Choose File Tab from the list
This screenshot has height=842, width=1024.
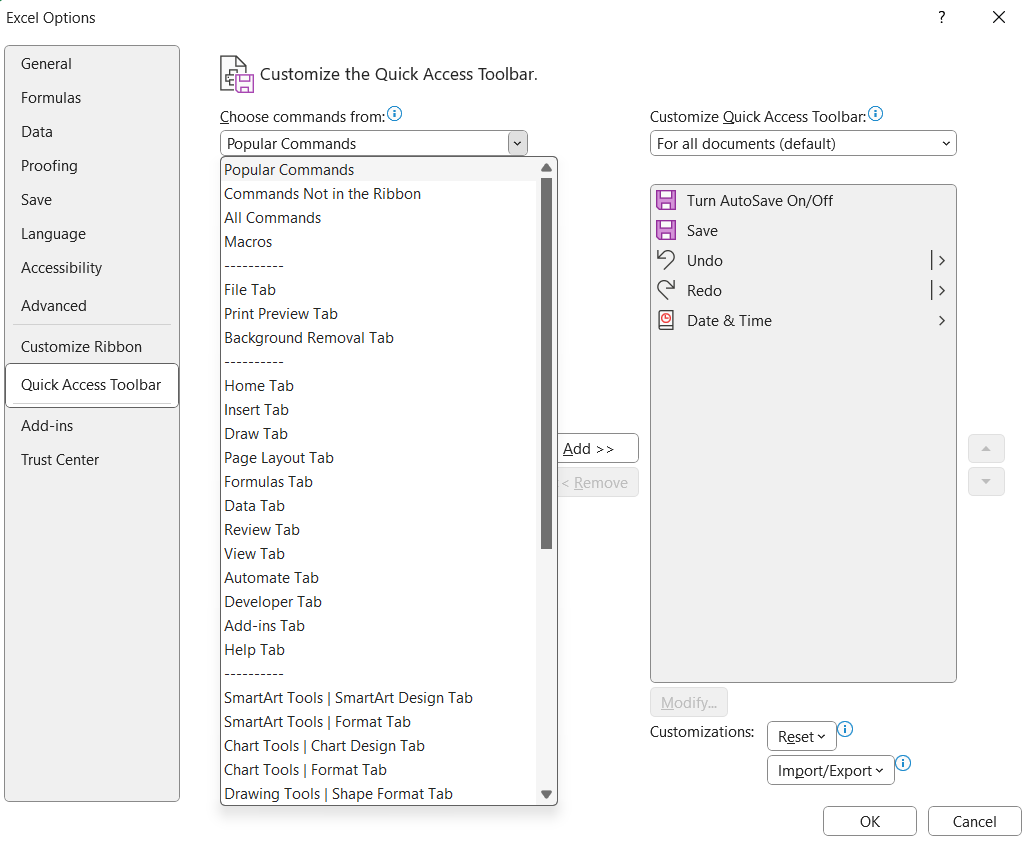(380, 289)
